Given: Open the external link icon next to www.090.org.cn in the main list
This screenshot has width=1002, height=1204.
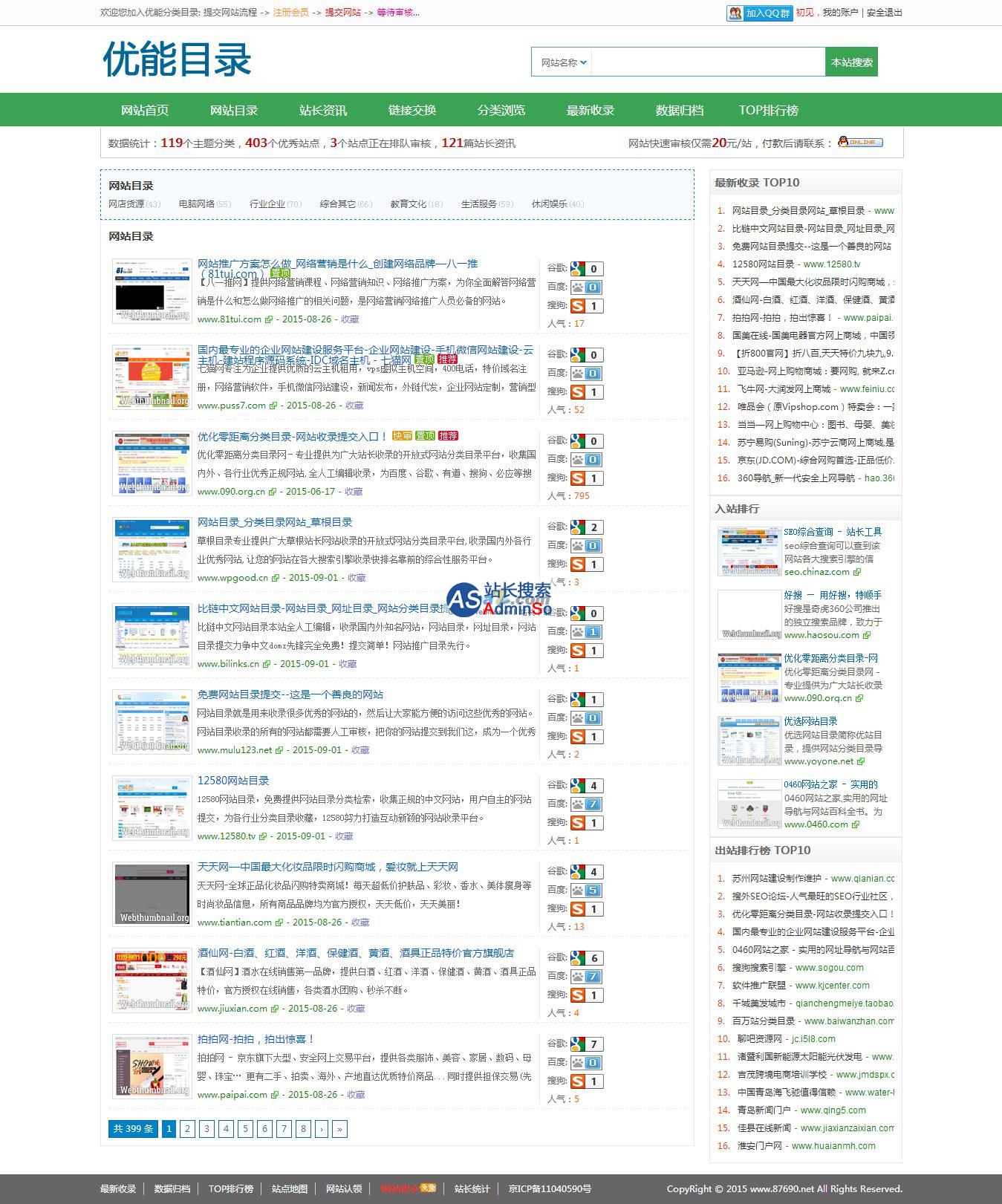Looking at the screenshot, I should click(x=272, y=492).
